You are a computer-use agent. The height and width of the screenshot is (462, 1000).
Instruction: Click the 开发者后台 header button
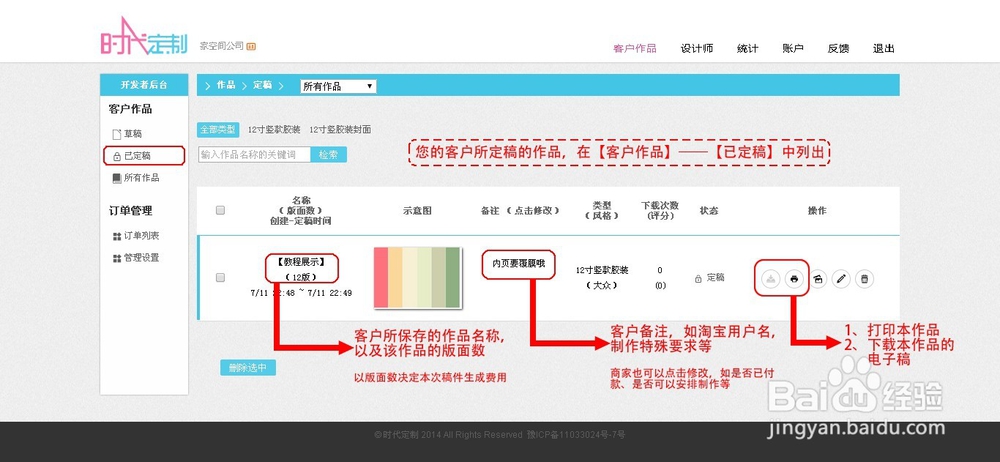[x=144, y=85]
